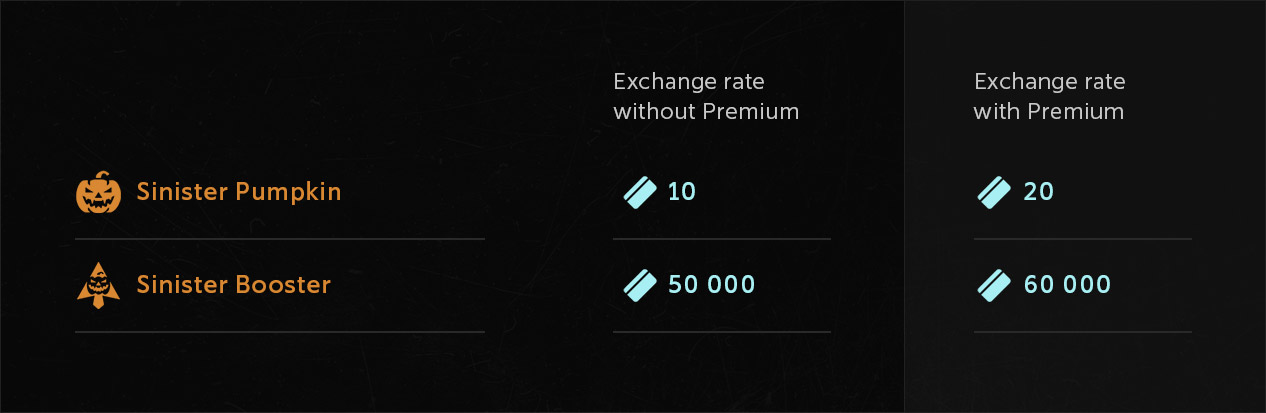1266x413 pixels.
Task: Click the 'Exchange rate with Premium' header
Action: click(x=1049, y=96)
